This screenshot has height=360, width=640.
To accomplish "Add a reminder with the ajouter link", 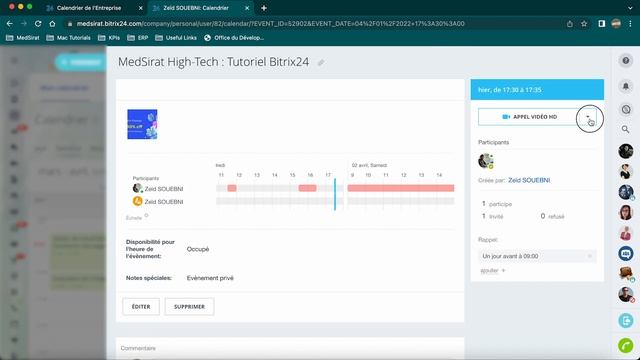I will point(492,271).
